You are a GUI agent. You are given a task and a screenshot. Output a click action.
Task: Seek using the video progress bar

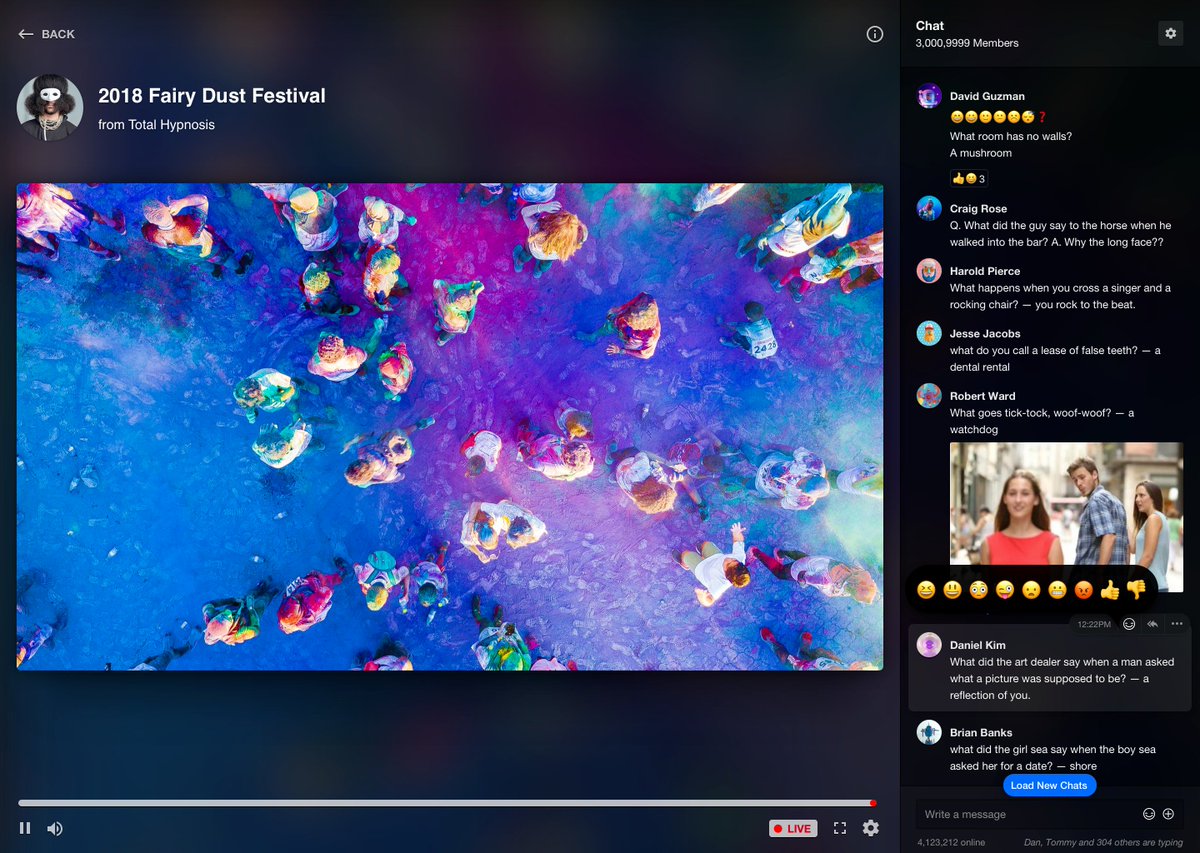coord(447,802)
